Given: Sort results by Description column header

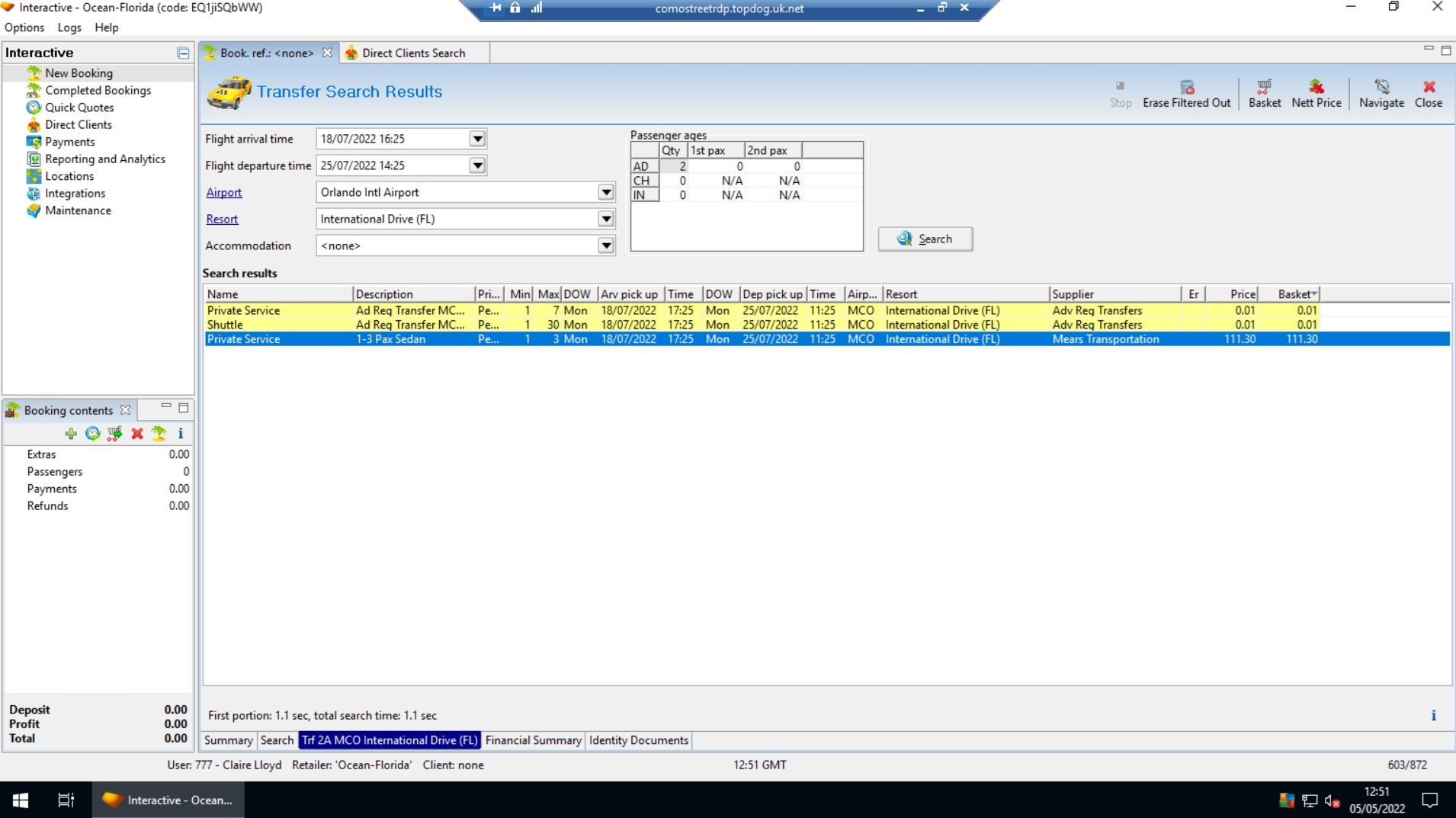Looking at the screenshot, I should coord(413,294).
